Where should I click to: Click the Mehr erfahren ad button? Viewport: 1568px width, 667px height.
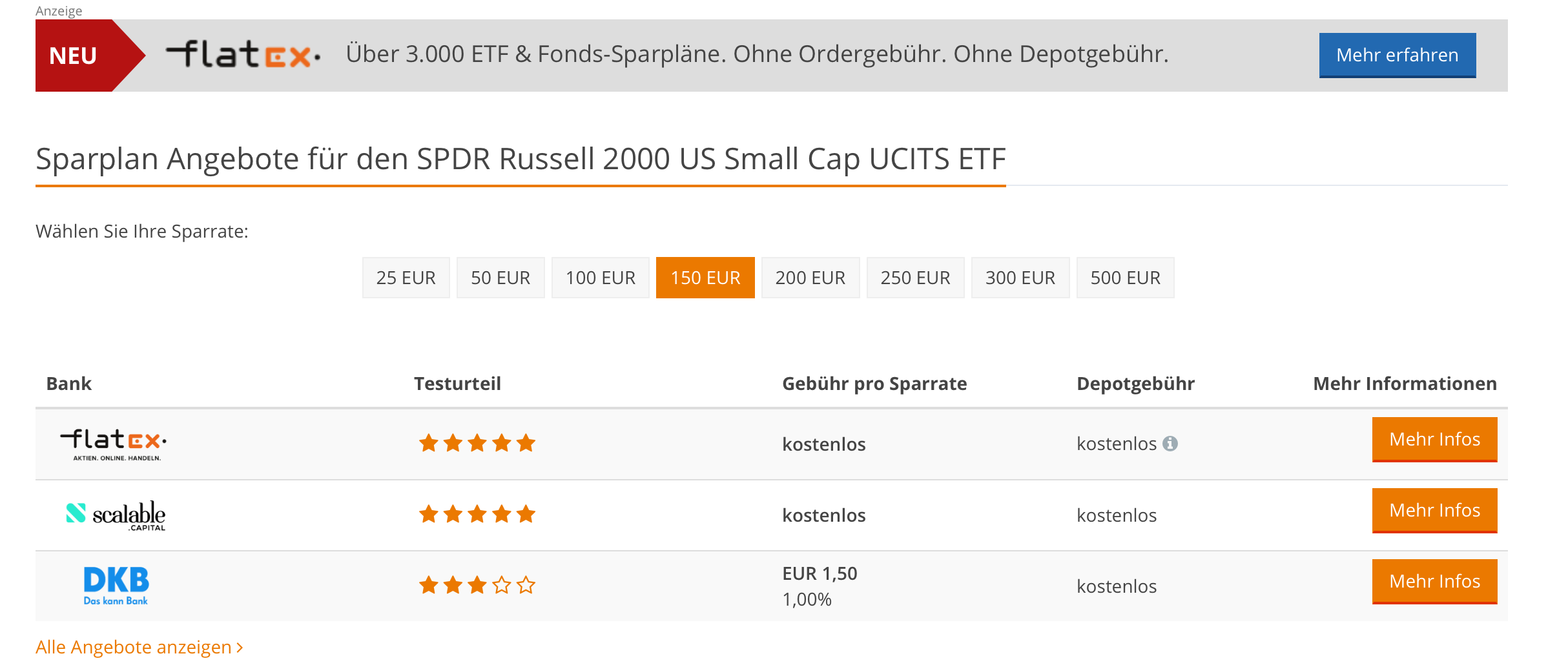tap(1397, 55)
